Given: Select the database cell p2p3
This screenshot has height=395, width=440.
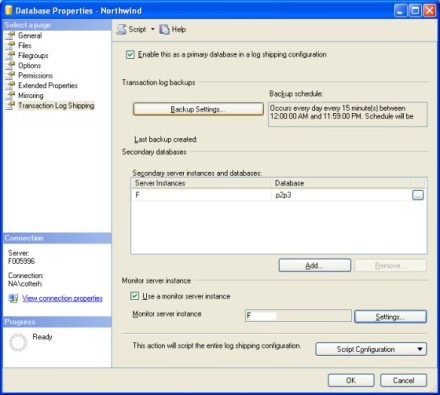Looking at the screenshot, I should click(x=341, y=195).
